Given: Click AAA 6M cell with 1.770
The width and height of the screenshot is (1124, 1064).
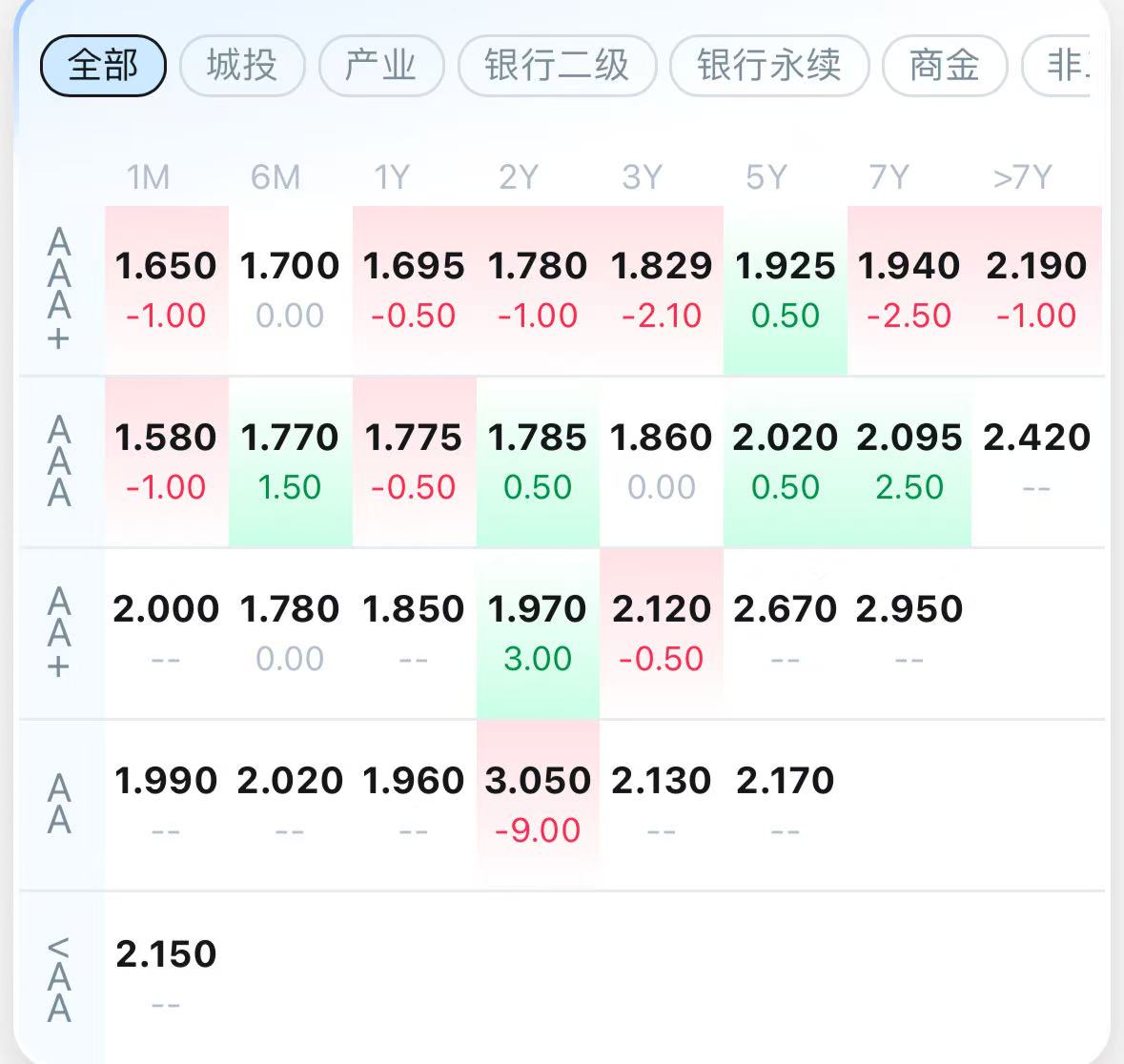Looking at the screenshot, I should click(291, 462).
